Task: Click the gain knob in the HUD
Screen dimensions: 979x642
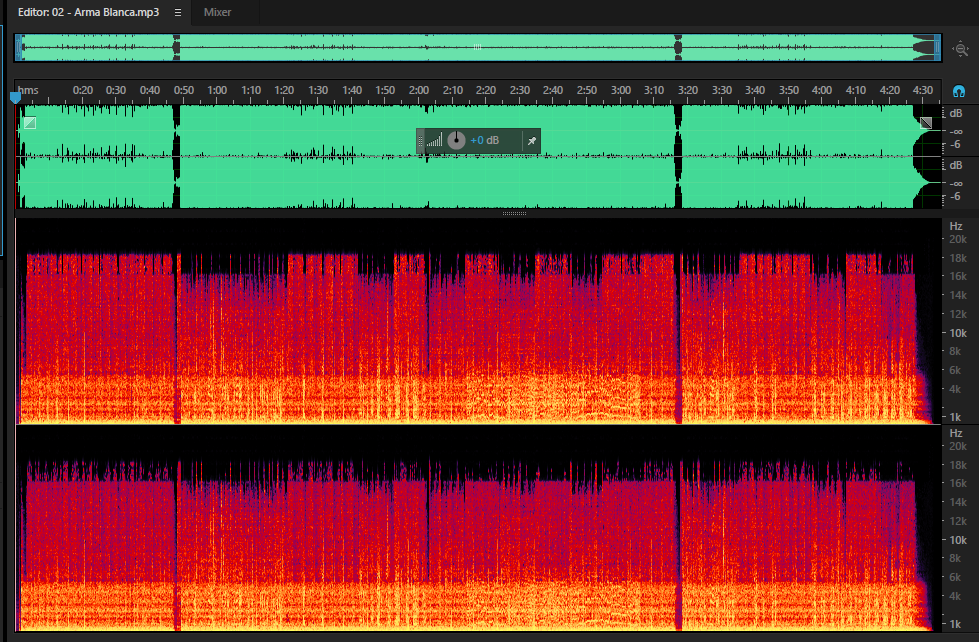Action: (x=456, y=140)
